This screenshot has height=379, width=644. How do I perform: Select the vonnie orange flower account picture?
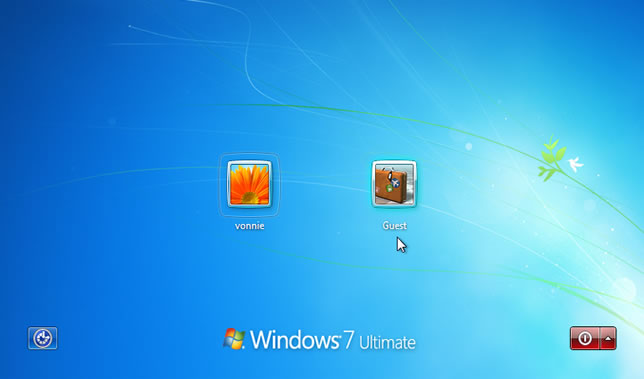tap(249, 184)
